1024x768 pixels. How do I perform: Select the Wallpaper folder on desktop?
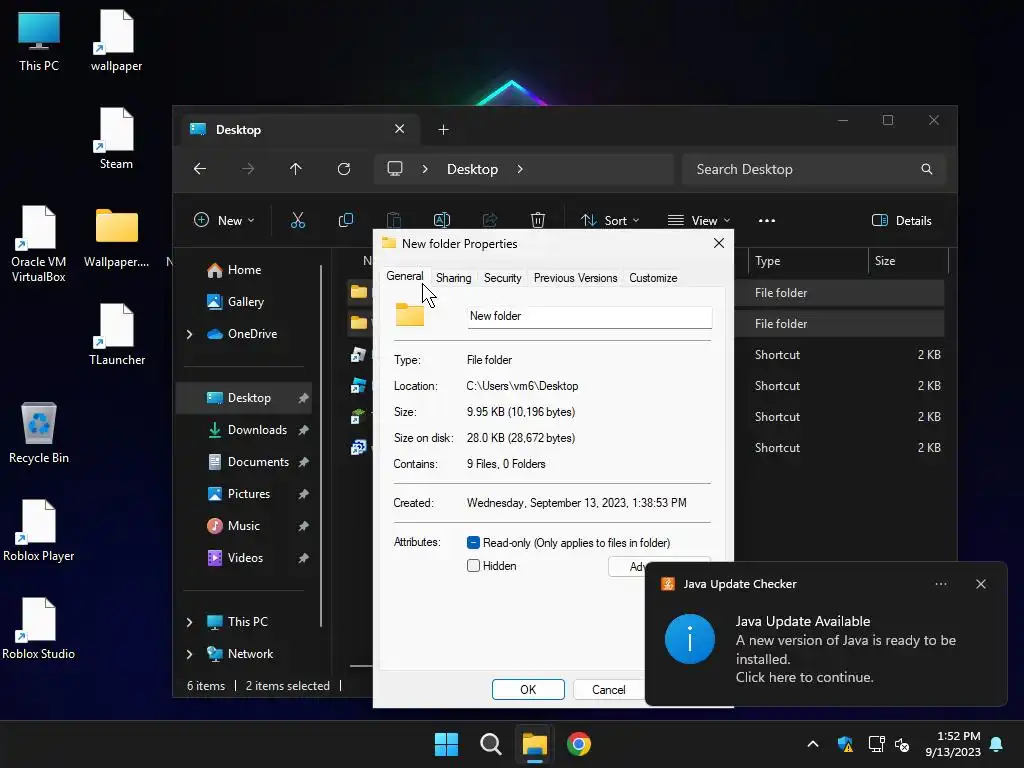click(116, 238)
